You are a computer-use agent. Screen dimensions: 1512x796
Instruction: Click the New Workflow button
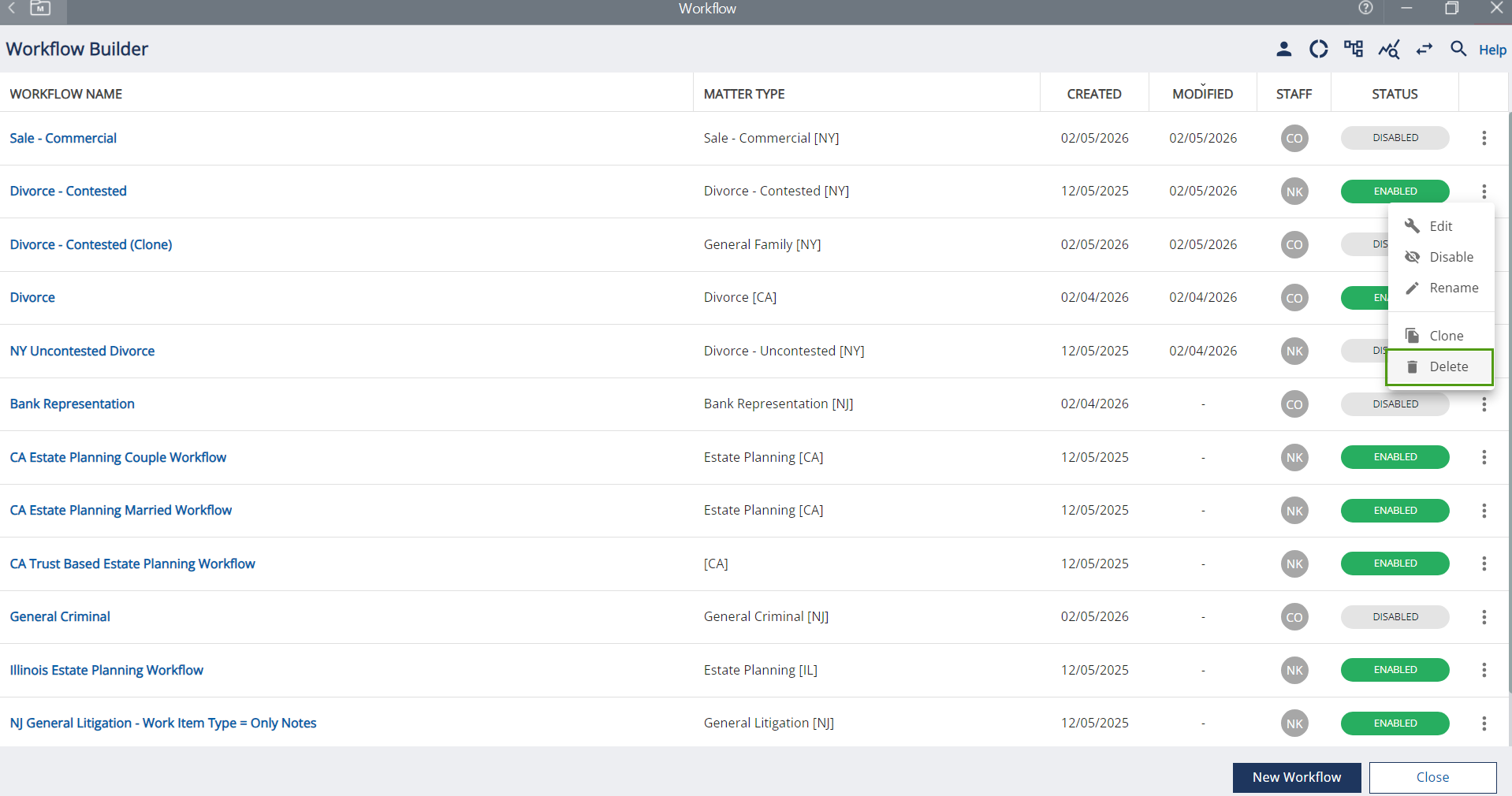(x=1296, y=777)
